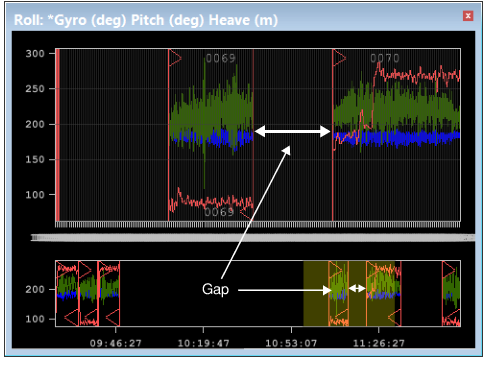Screen dimensions: 485x369
Task: Click the 10:19:47 time axis label
Action: pos(203,343)
